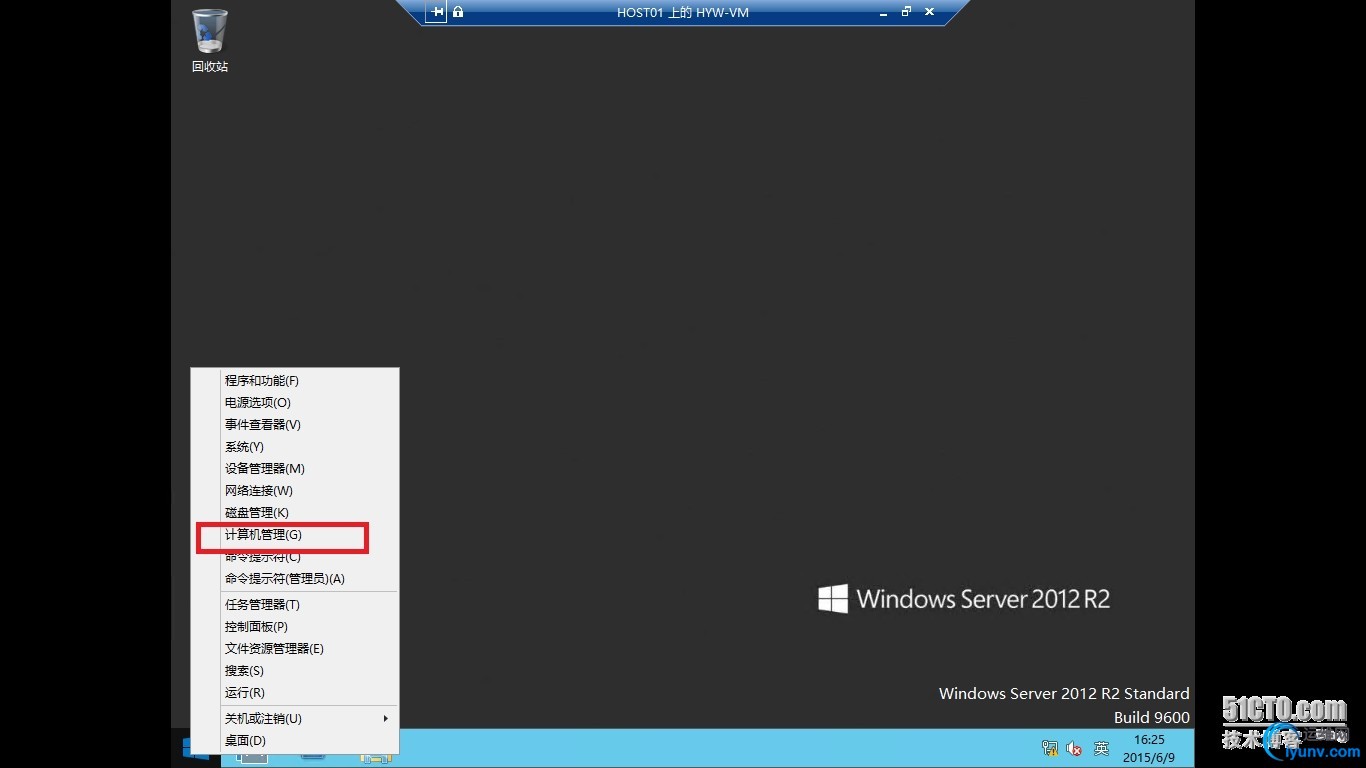Open the network status tray icon
This screenshot has height=768, width=1366.
click(x=1050, y=748)
